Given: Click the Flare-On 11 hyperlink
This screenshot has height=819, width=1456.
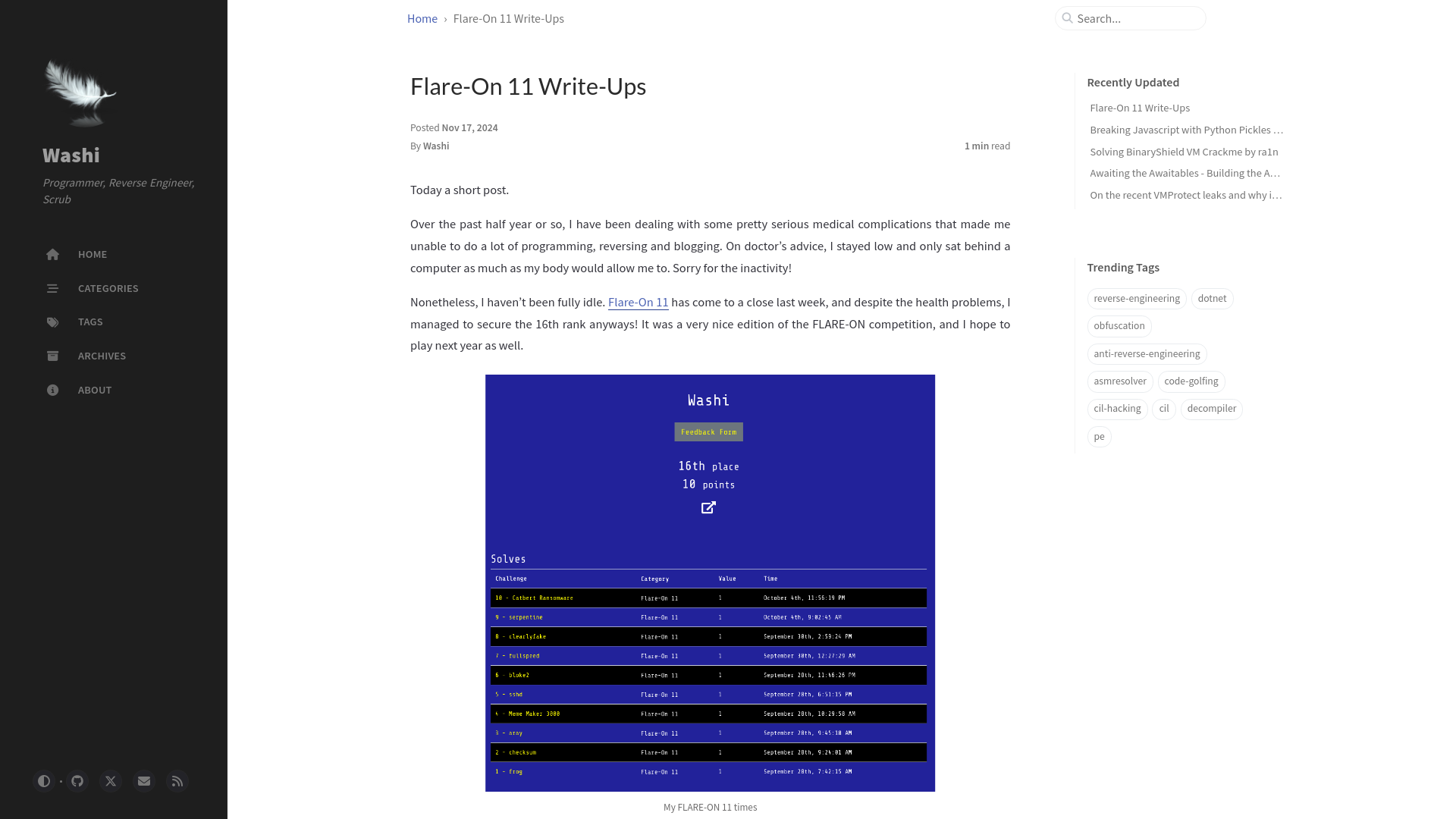Looking at the screenshot, I should point(638,302).
